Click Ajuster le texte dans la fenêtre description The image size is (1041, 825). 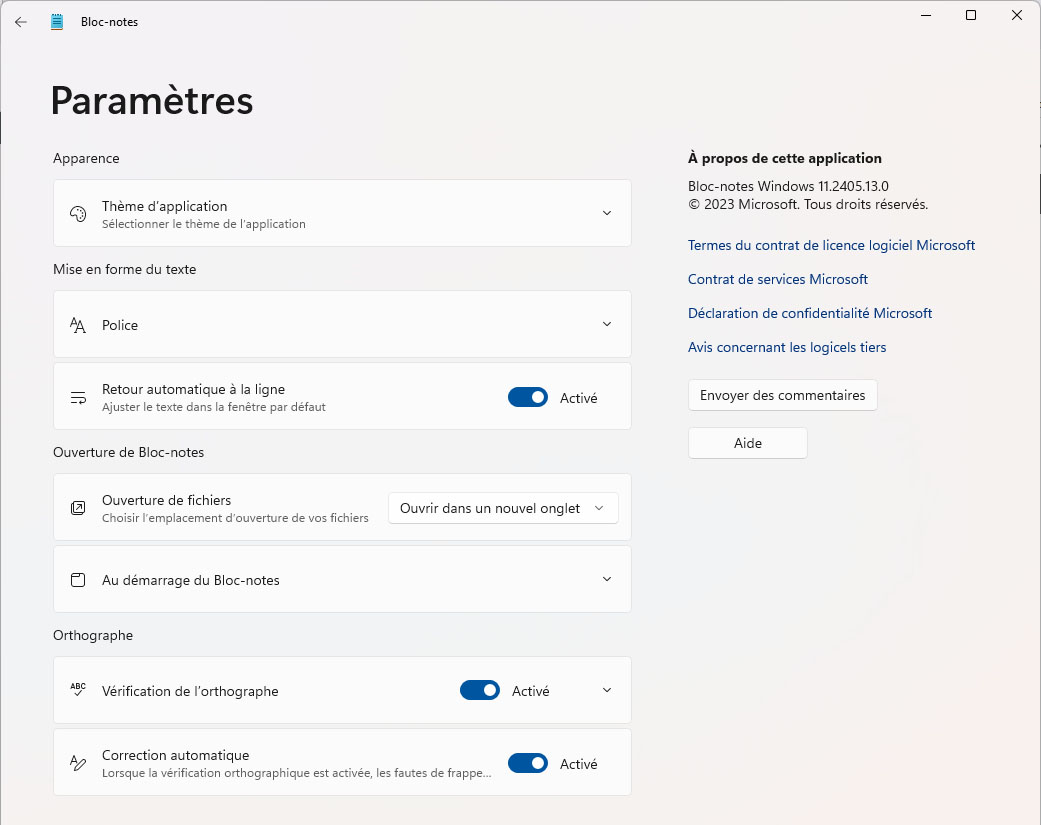[214, 407]
